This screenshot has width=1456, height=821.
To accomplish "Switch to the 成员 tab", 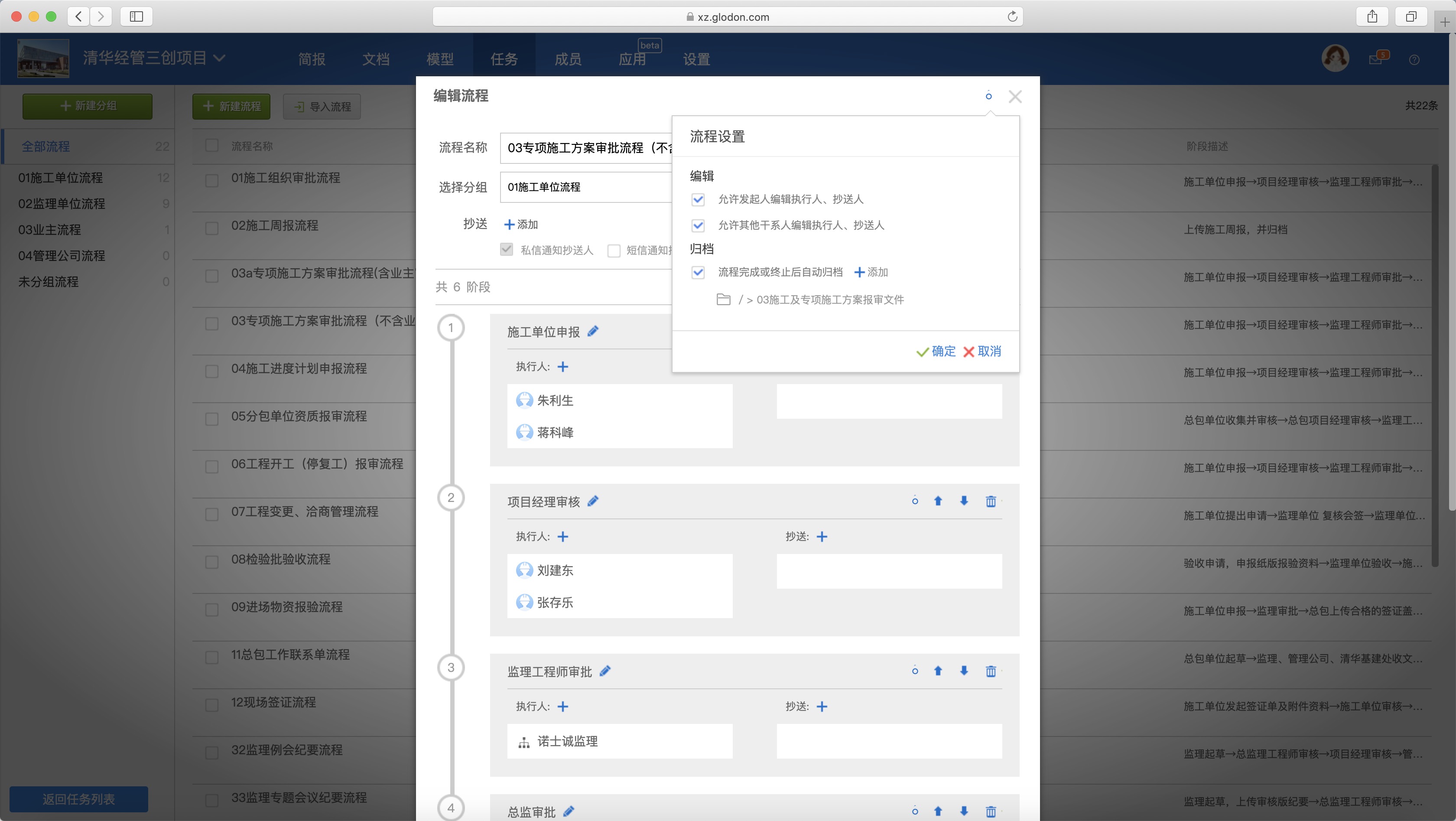I will point(568,58).
